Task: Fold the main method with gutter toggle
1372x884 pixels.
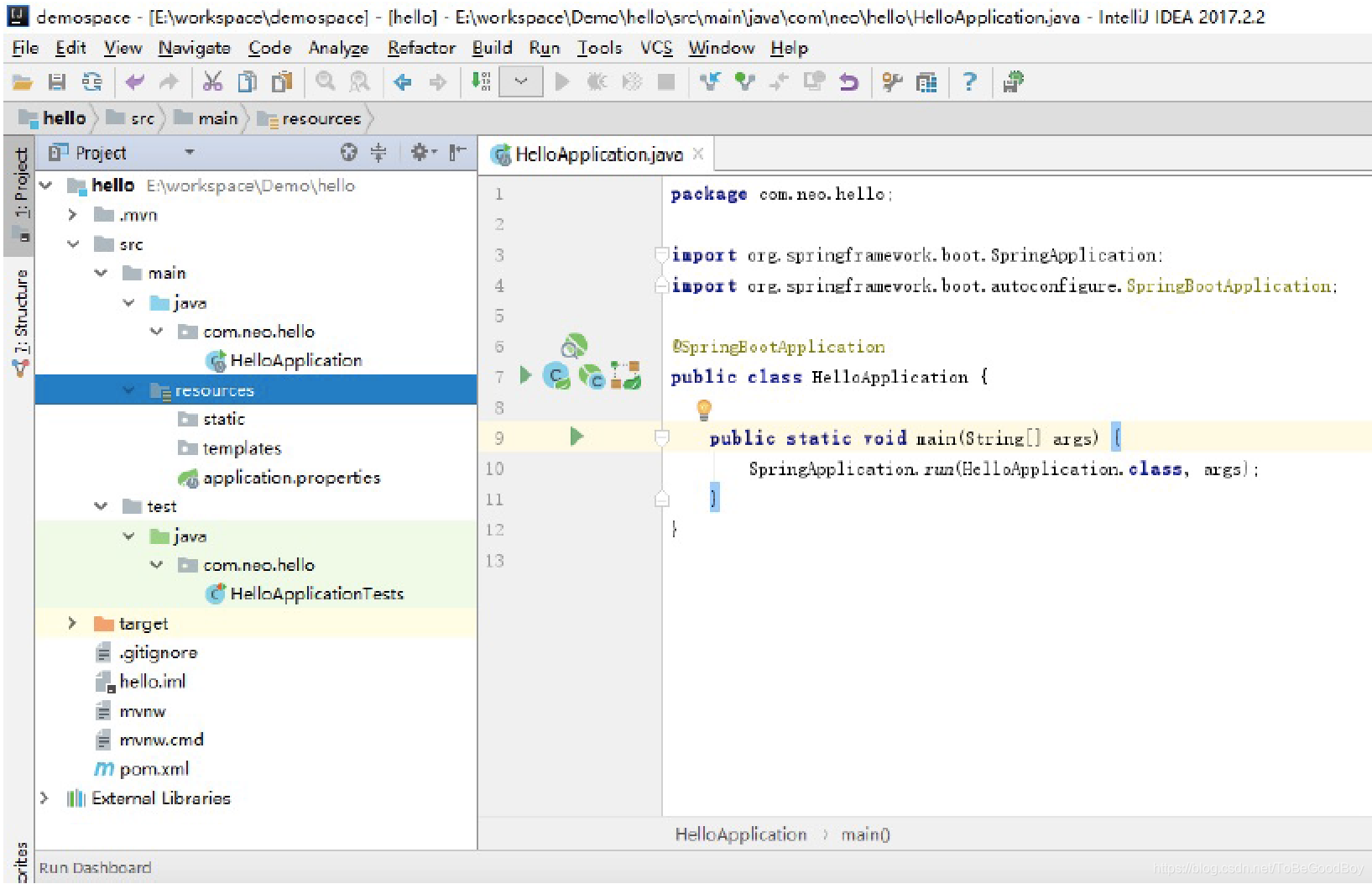Action: tap(662, 437)
